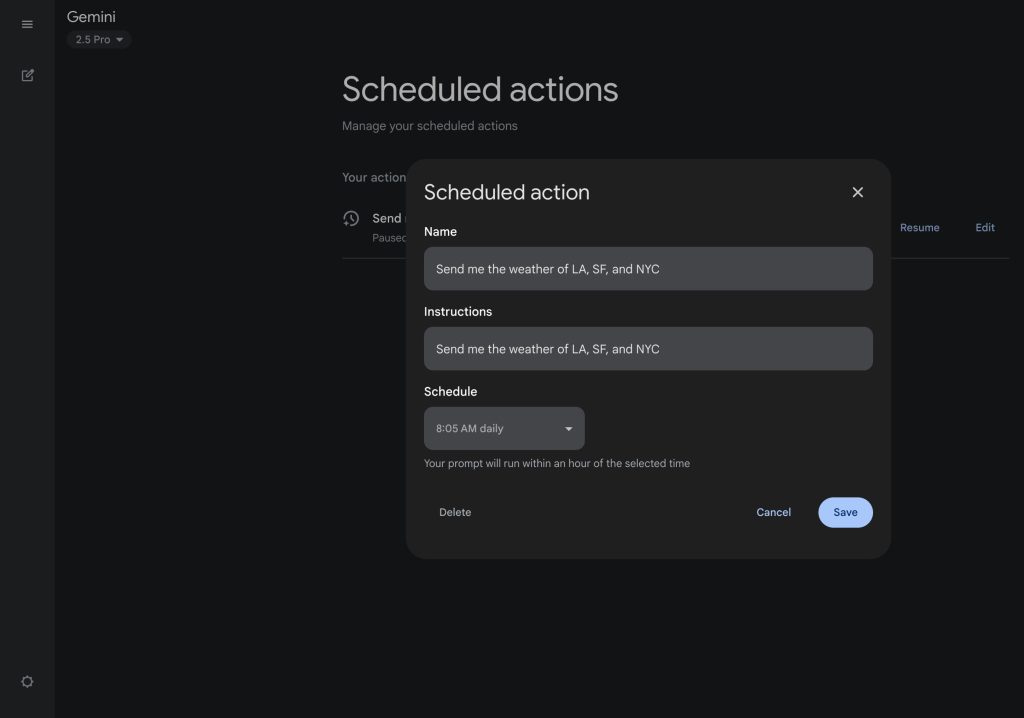Save the scheduled action
This screenshot has width=1024, height=718.
845,512
